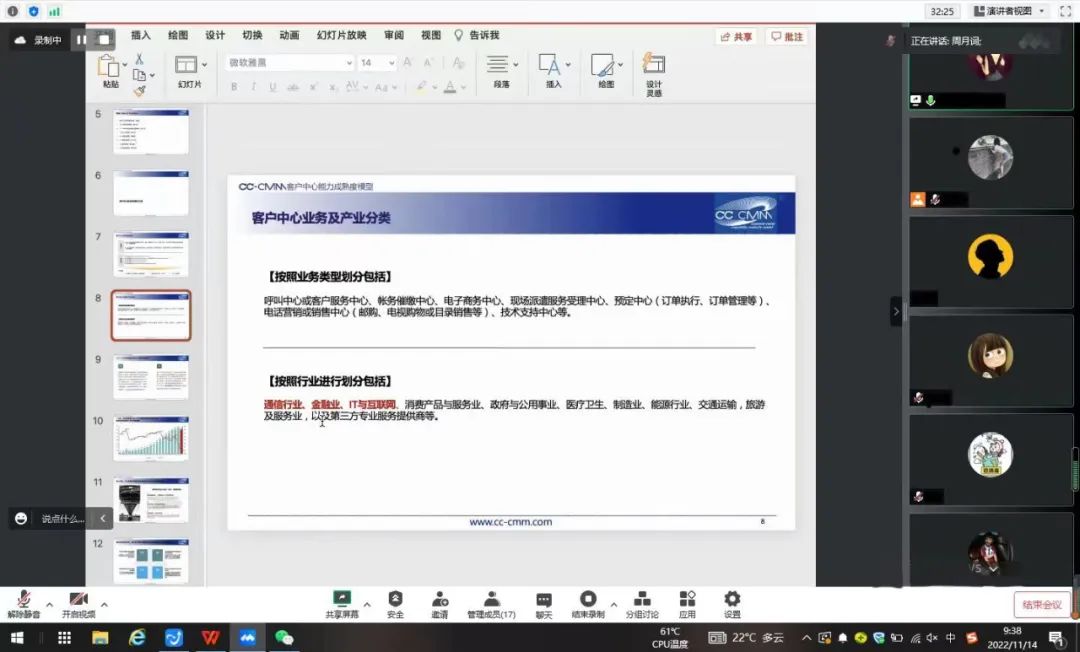The height and width of the screenshot is (652, 1080).
Task: Open the green network signal bars icon
Action: pyautogui.click(x=54, y=11)
